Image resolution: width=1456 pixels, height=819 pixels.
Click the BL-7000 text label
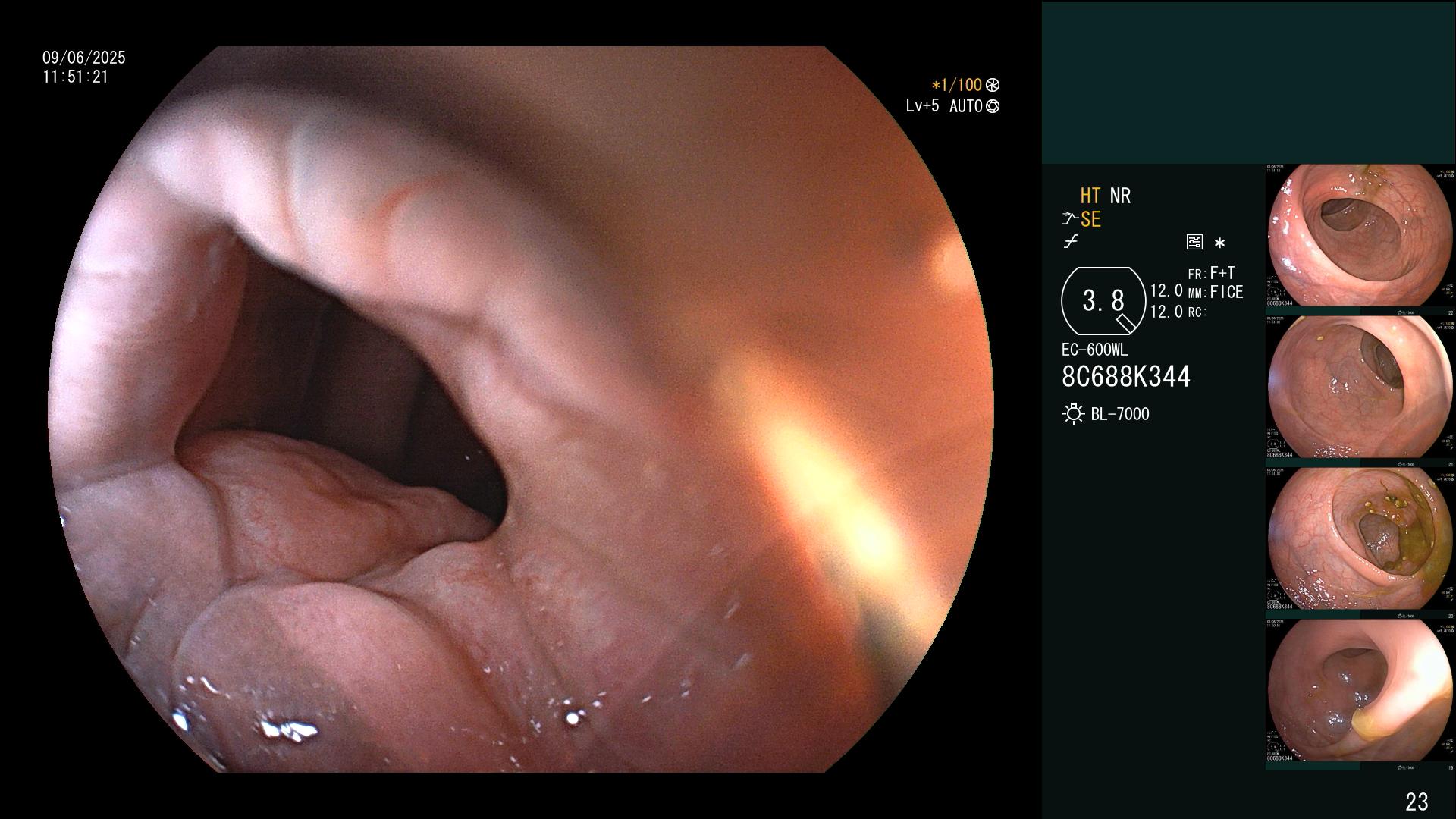[x=1120, y=414]
